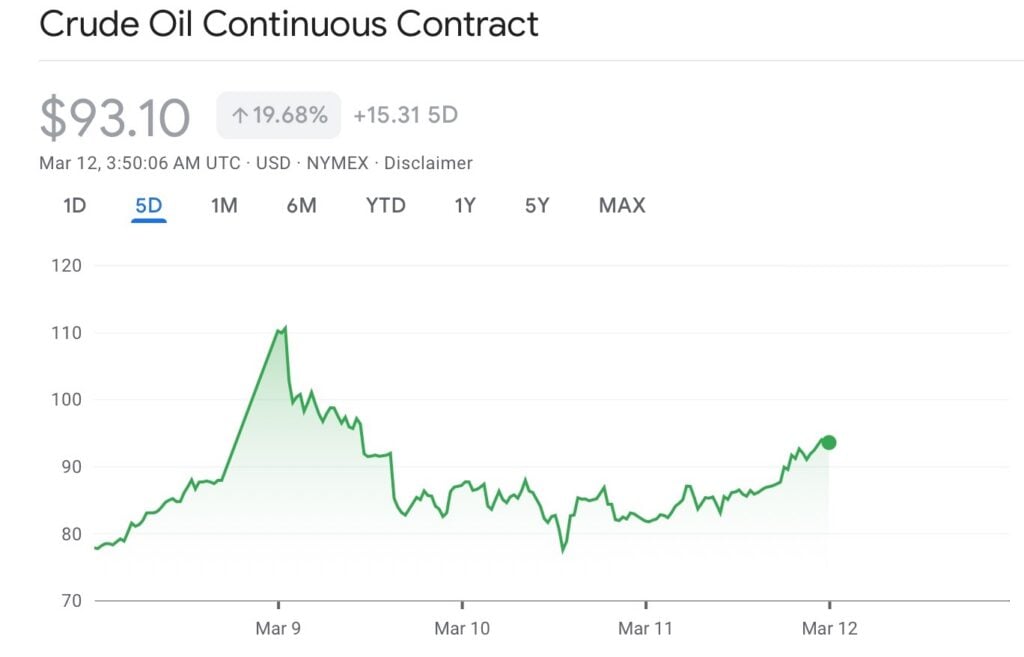This screenshot has height=657, width=1024.
Task: Open the 5Y historical view
Action: [536, 205]
